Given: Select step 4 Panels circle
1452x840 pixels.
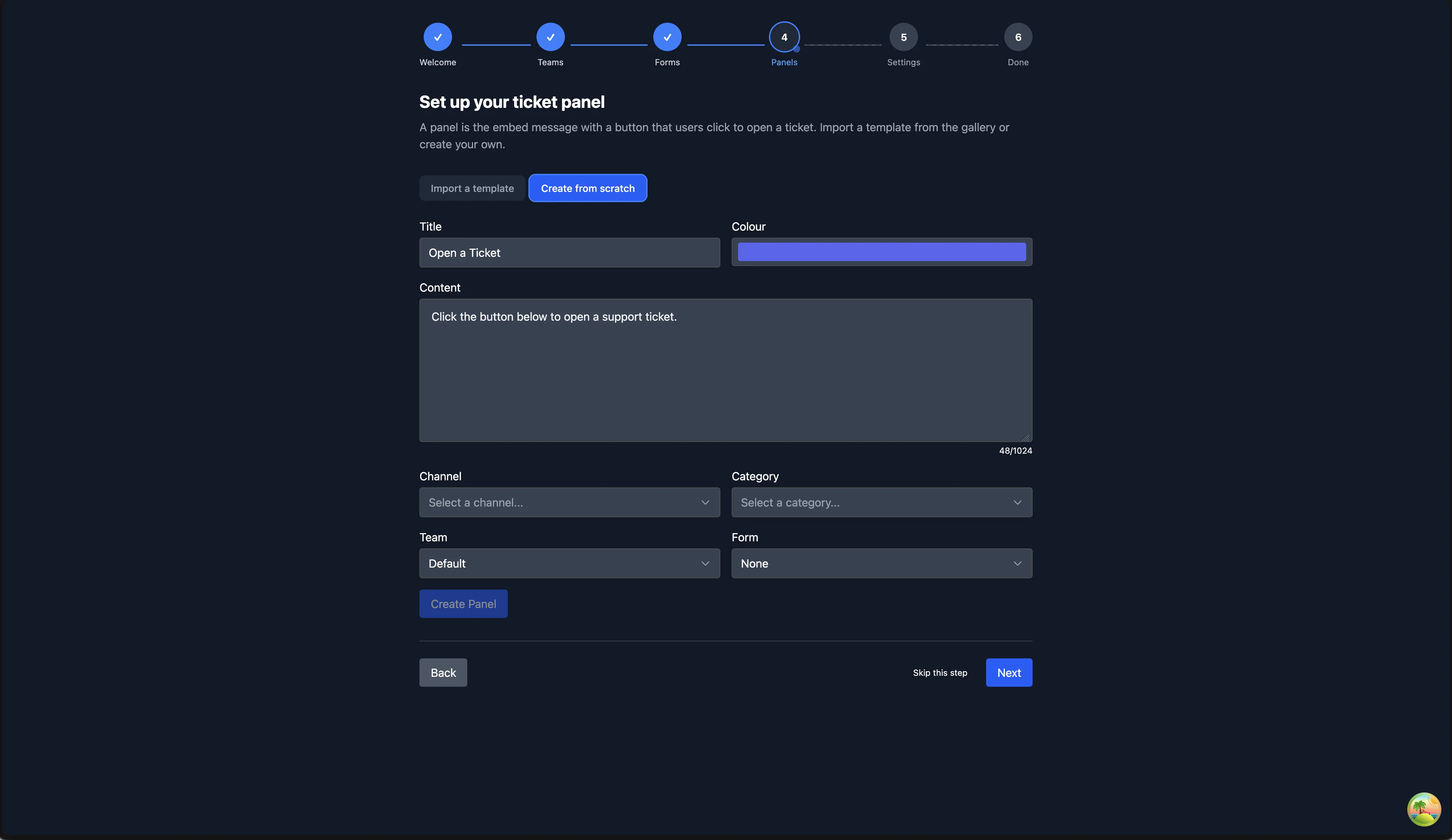Looking at the screenshot, I should click(x=784, y=37).
